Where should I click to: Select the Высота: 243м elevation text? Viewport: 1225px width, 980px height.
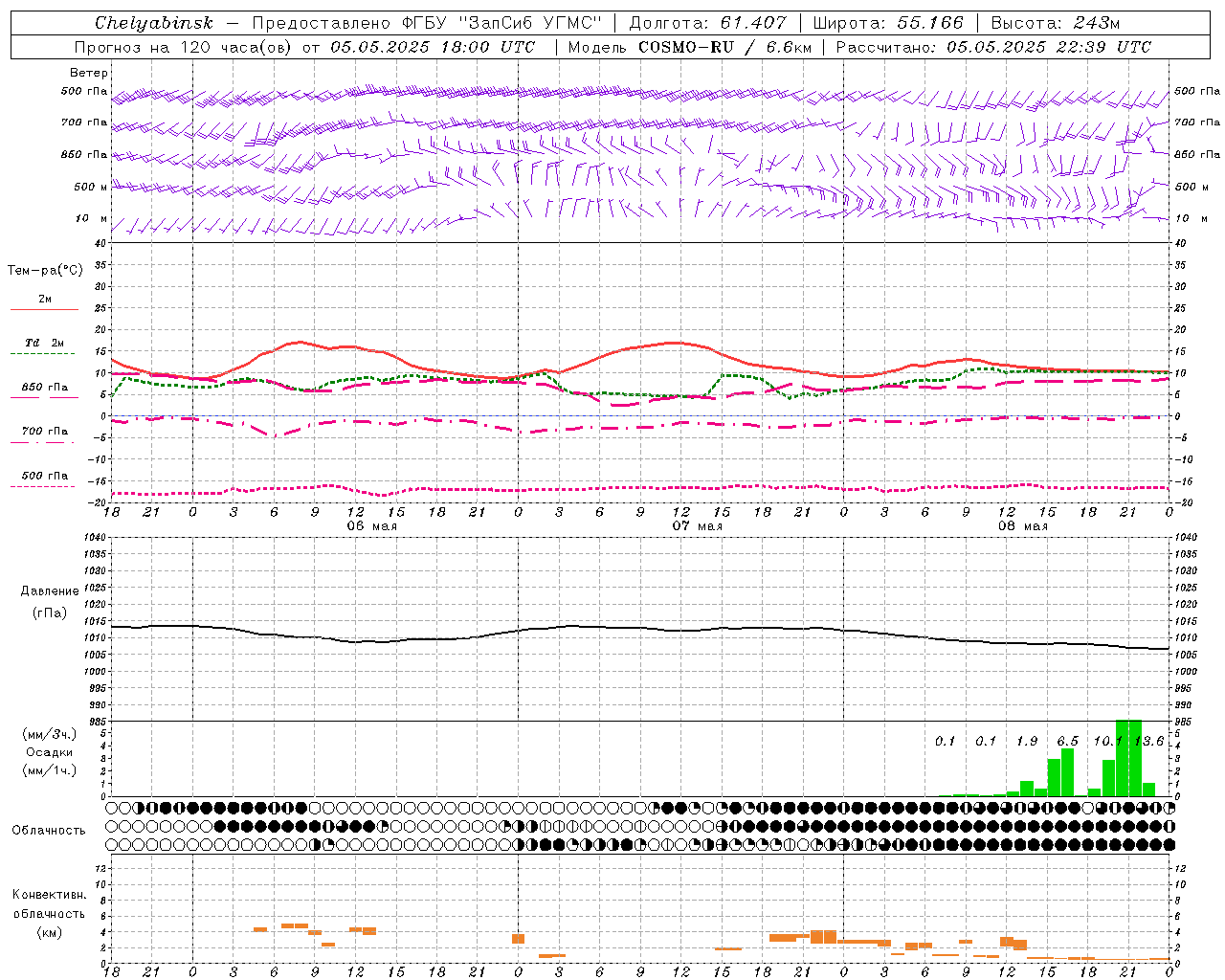coord(1056,23)
